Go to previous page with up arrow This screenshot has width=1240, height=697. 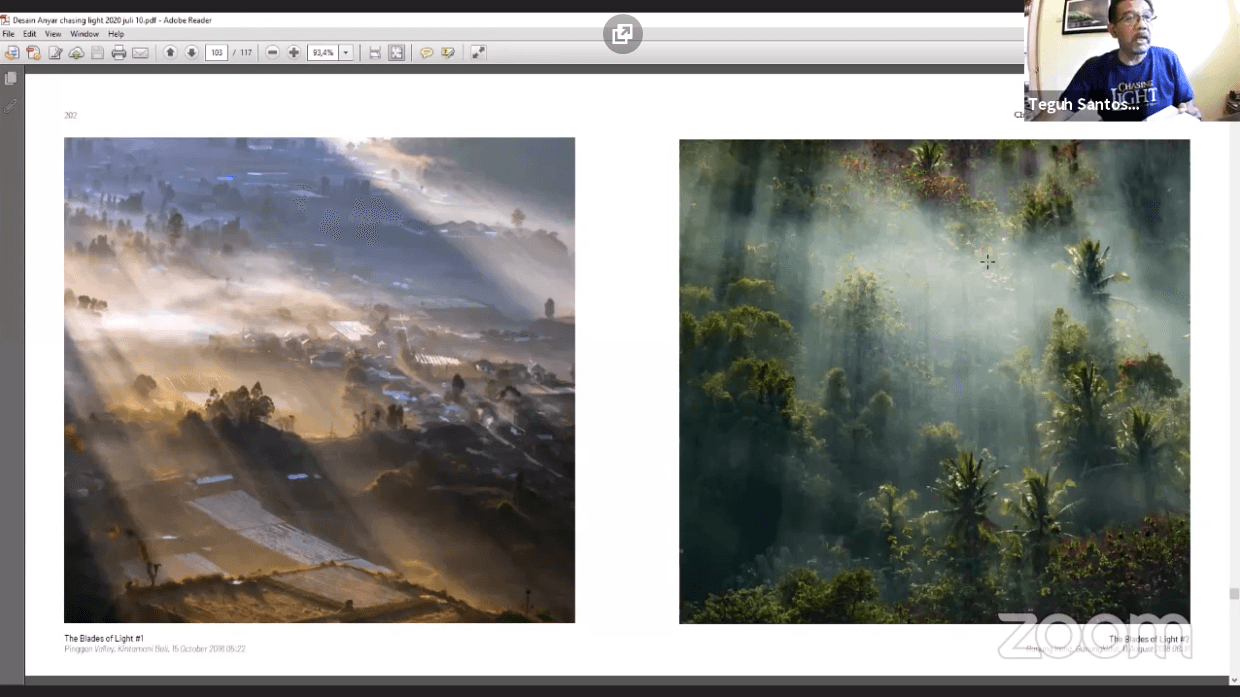pyautogui.click(x=170, y=53)
